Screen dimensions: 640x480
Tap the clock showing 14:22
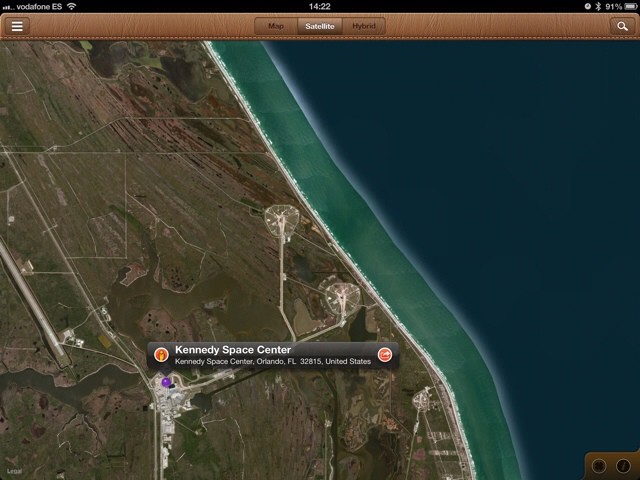tap(320, 6)
